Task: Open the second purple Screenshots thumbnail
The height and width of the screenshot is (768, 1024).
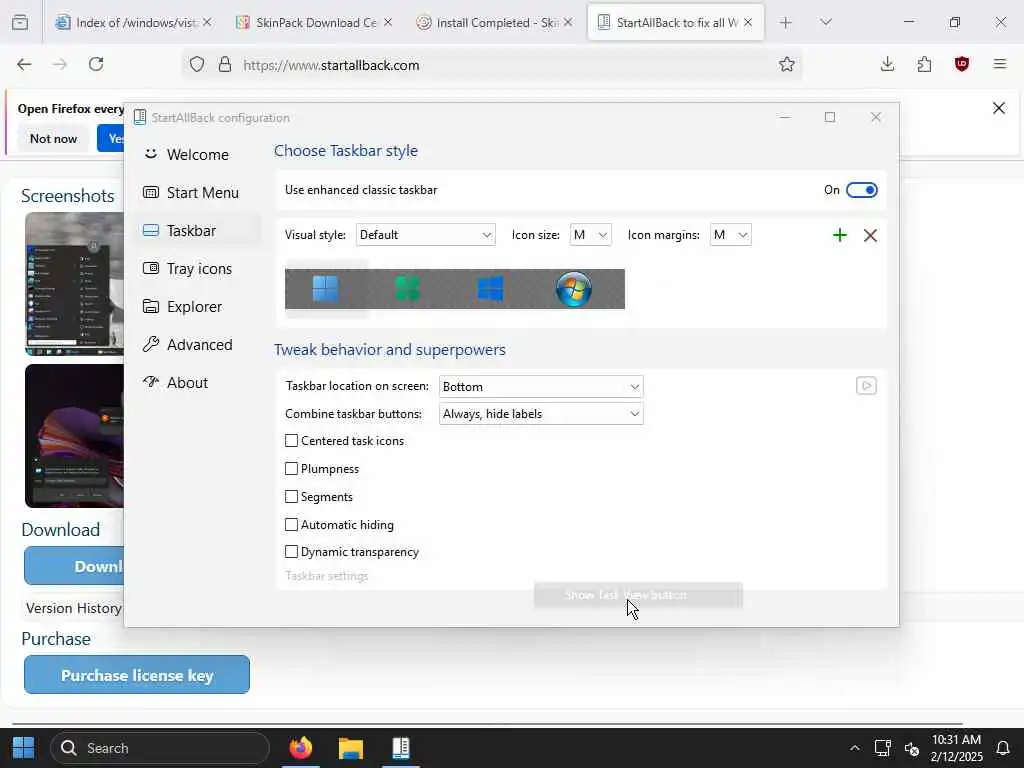Action: pos(74,436)
